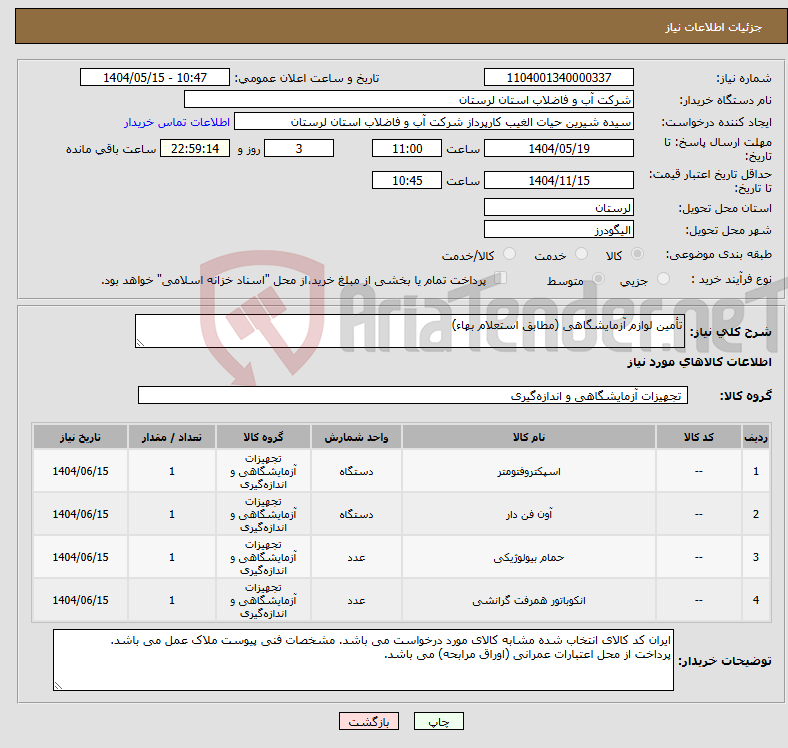The width and height of the screenshot is (788, 748).
Task: Click the کد کالا column header
Action: (x=699, y=437)
